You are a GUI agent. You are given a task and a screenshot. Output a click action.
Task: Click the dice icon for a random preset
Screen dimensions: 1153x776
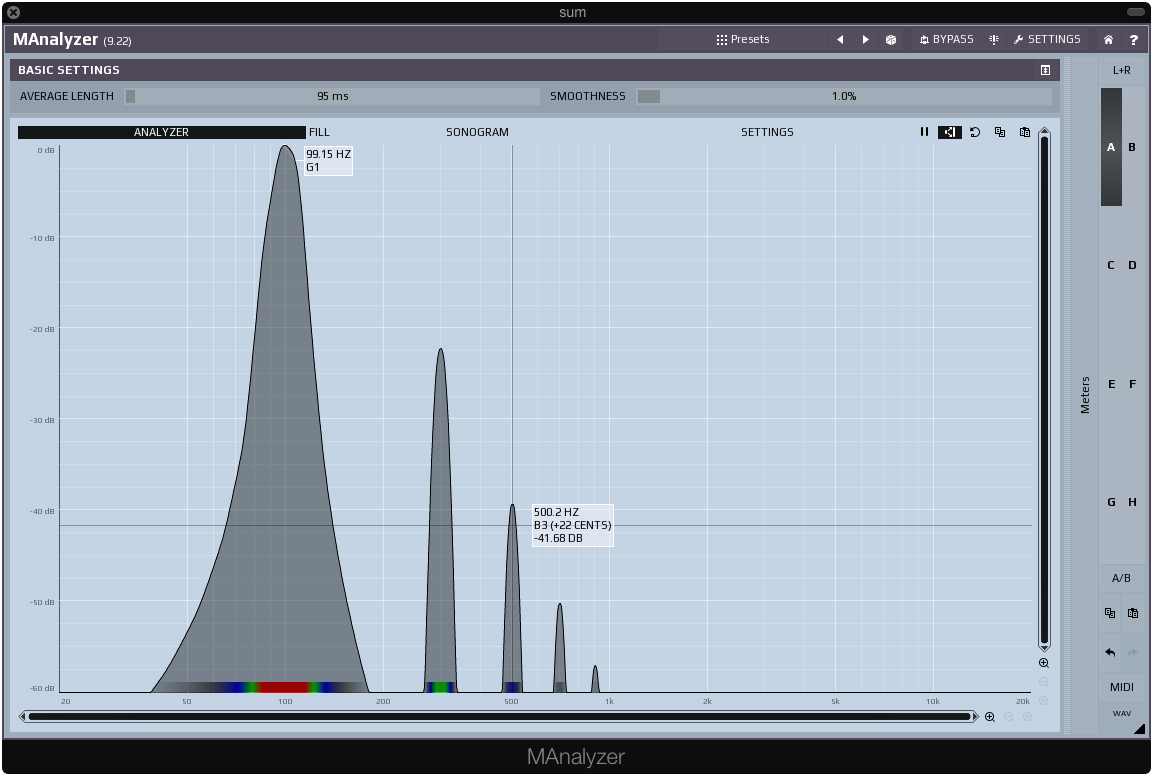pos(890,40)
